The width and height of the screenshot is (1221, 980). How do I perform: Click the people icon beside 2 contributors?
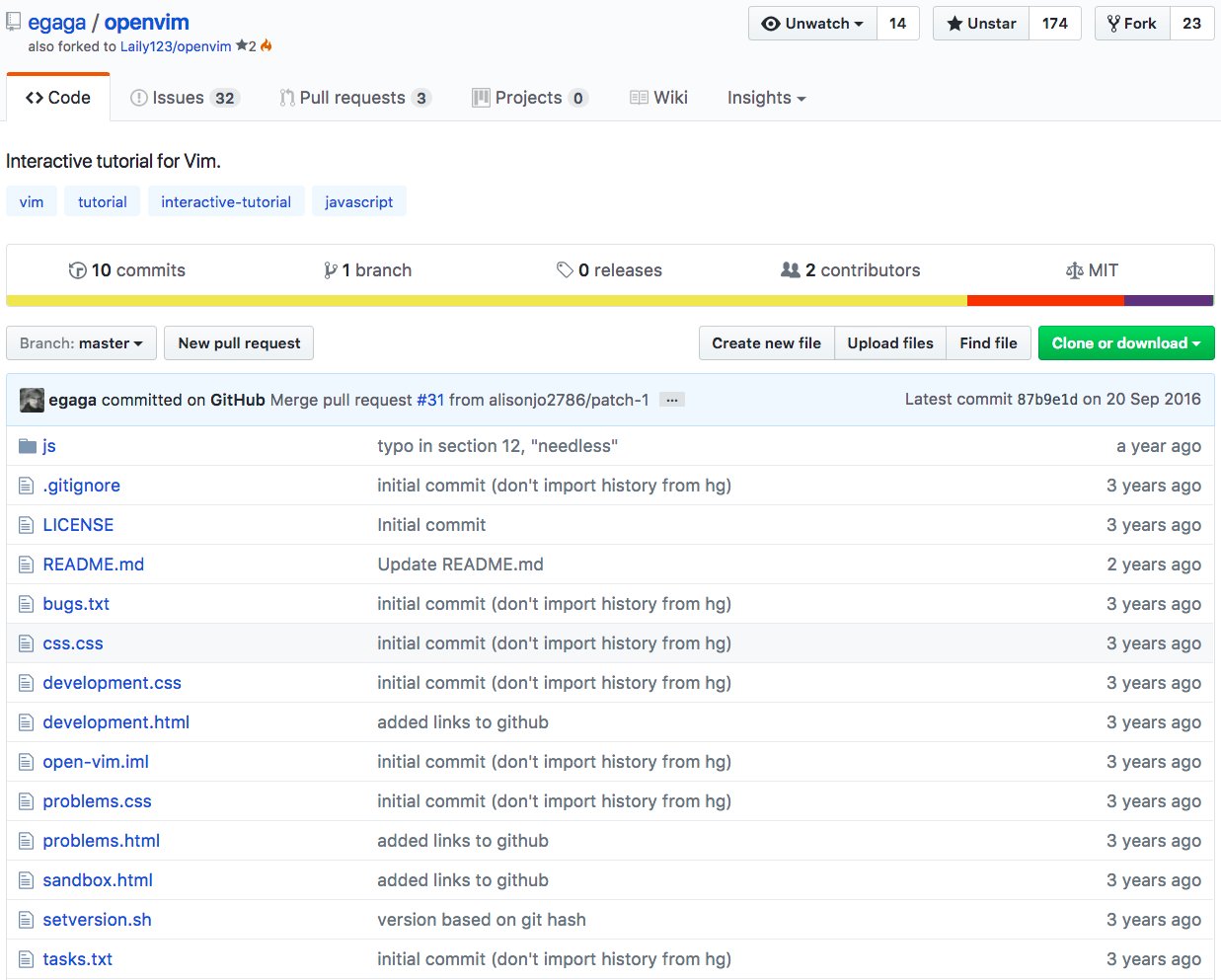click(791, 269)
